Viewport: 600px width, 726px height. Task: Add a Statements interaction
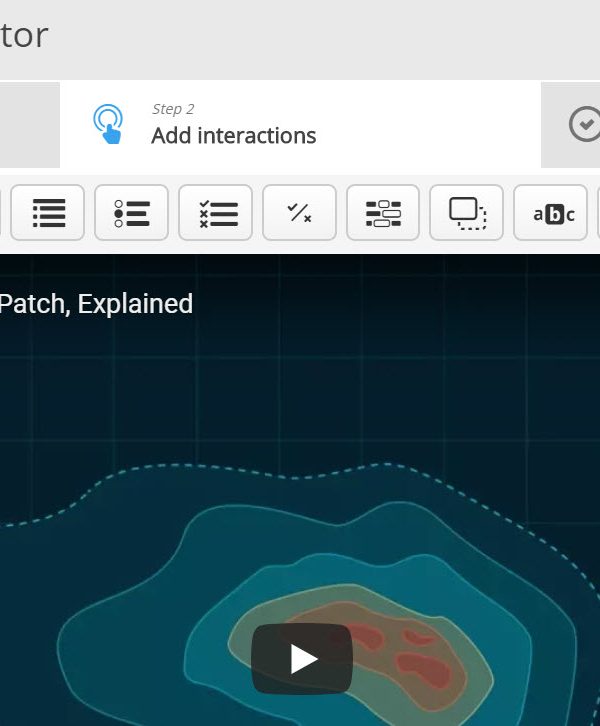pos(48,213)
